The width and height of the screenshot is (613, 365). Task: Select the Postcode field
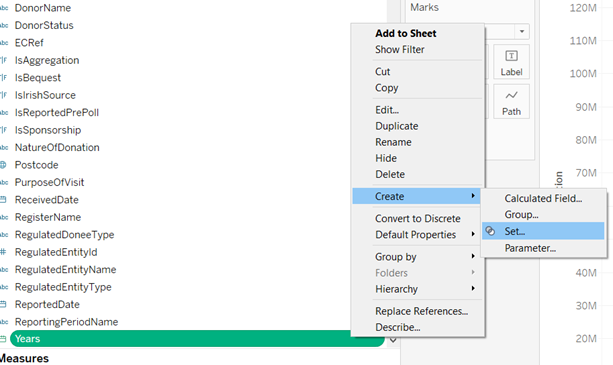coord(36,165)
